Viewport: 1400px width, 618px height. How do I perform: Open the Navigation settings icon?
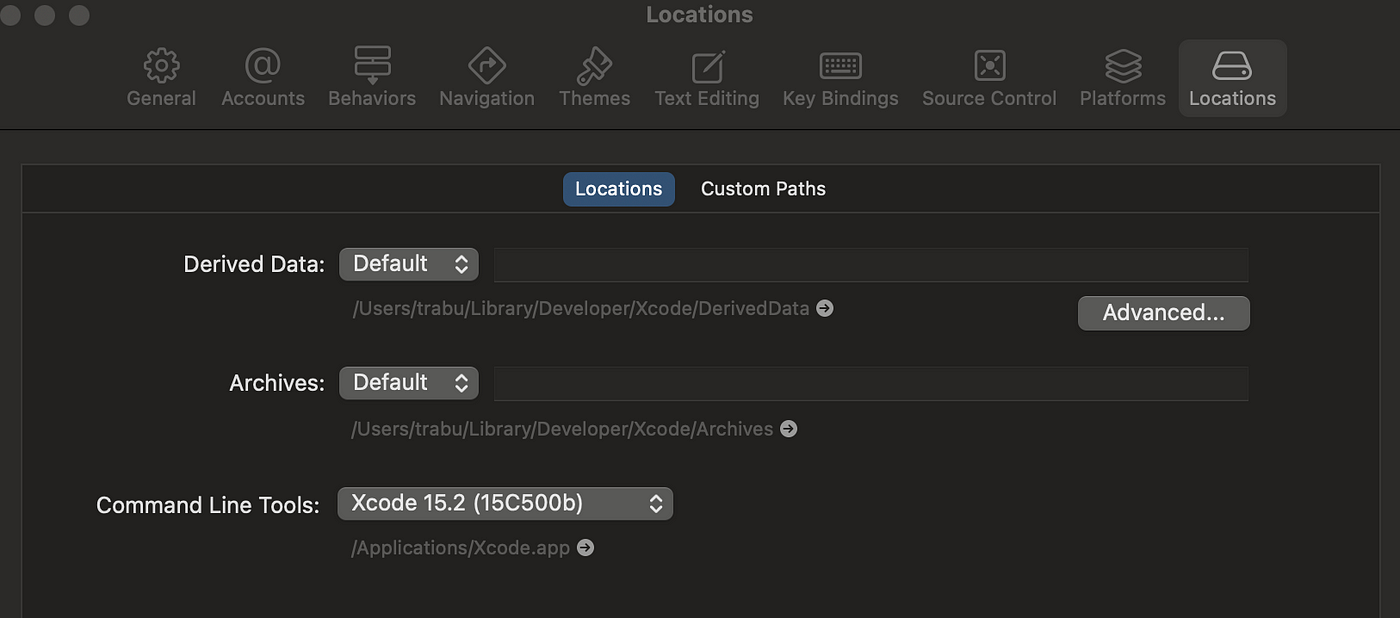(x=487, y=66)
